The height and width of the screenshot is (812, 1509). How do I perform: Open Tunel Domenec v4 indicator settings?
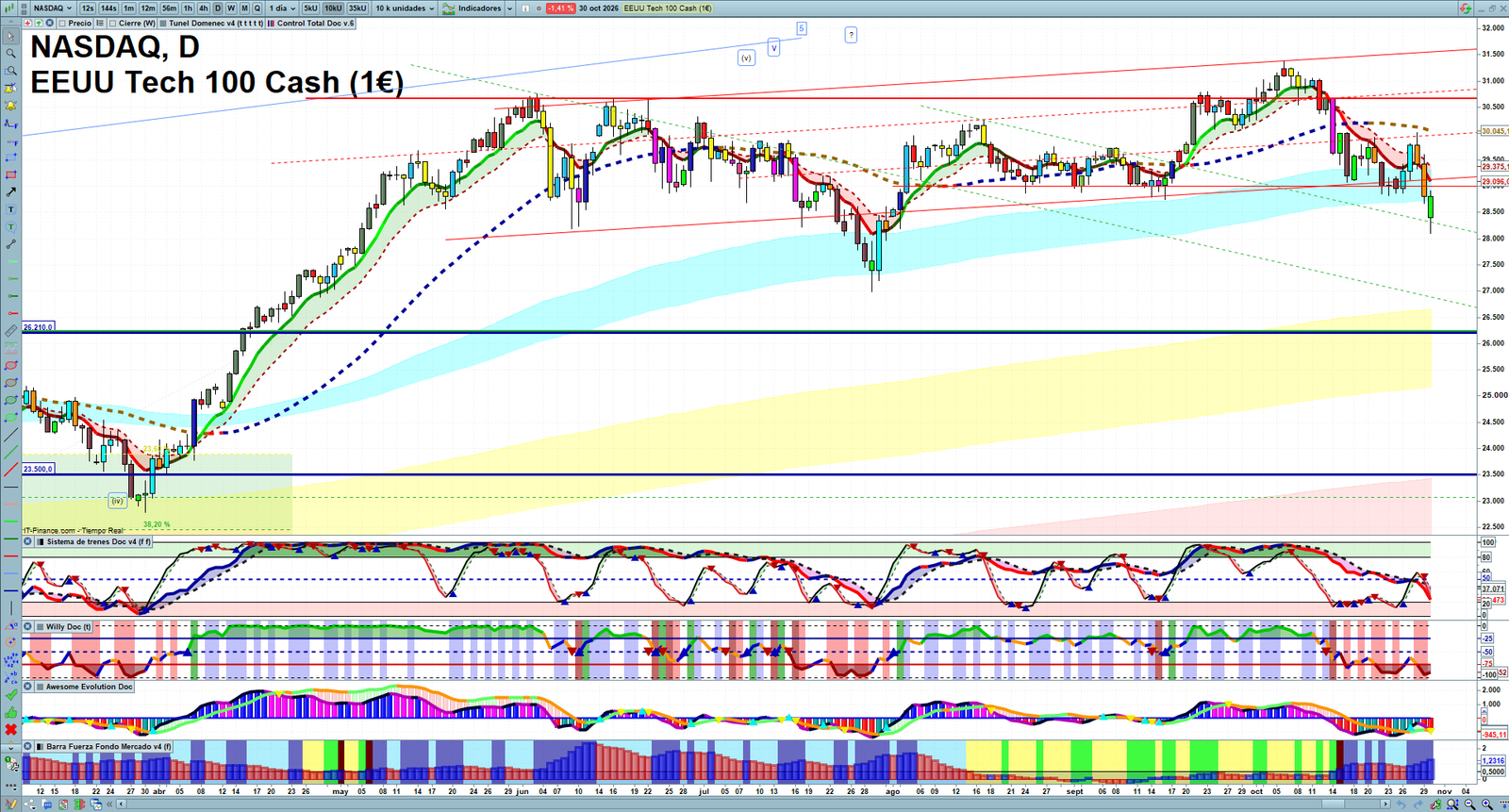coord(212,23)
